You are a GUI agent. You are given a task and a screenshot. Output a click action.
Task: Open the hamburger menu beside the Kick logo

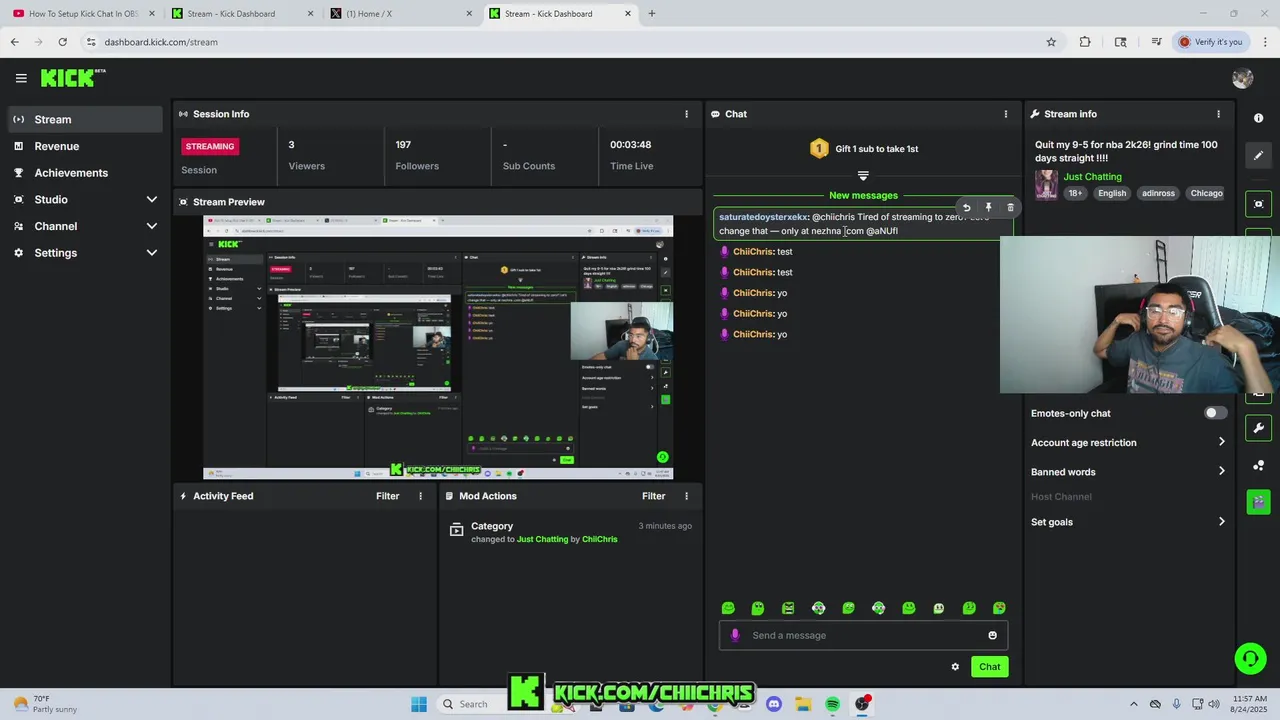click(x=21, y=78)
